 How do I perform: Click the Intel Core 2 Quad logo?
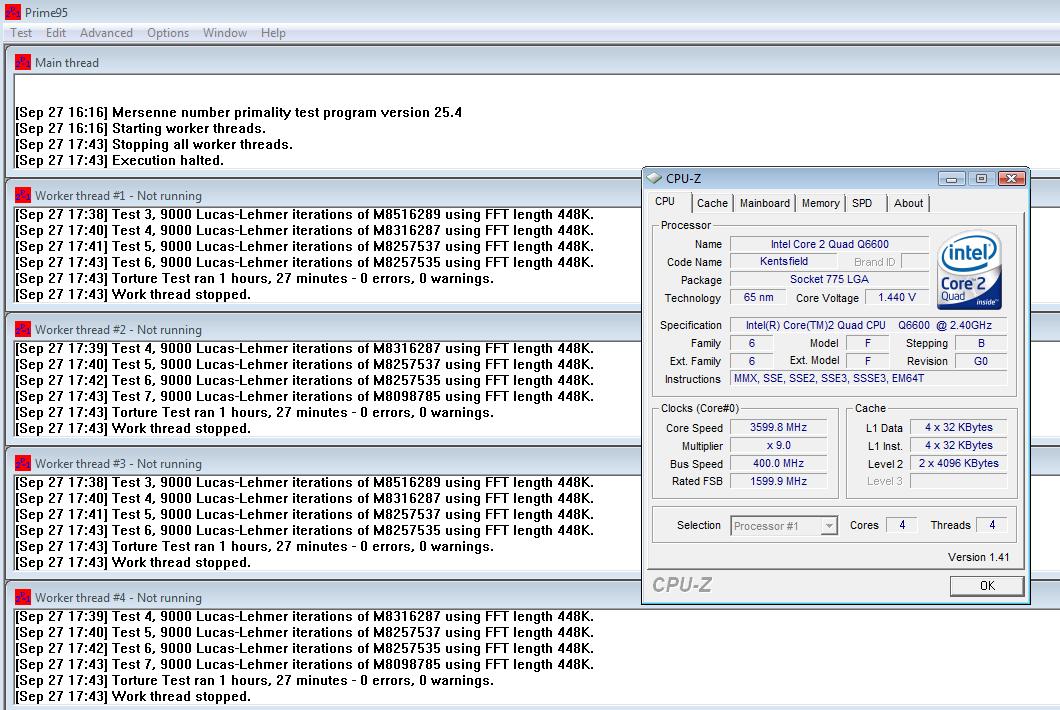pyautogui.click(x=969, y=270)
